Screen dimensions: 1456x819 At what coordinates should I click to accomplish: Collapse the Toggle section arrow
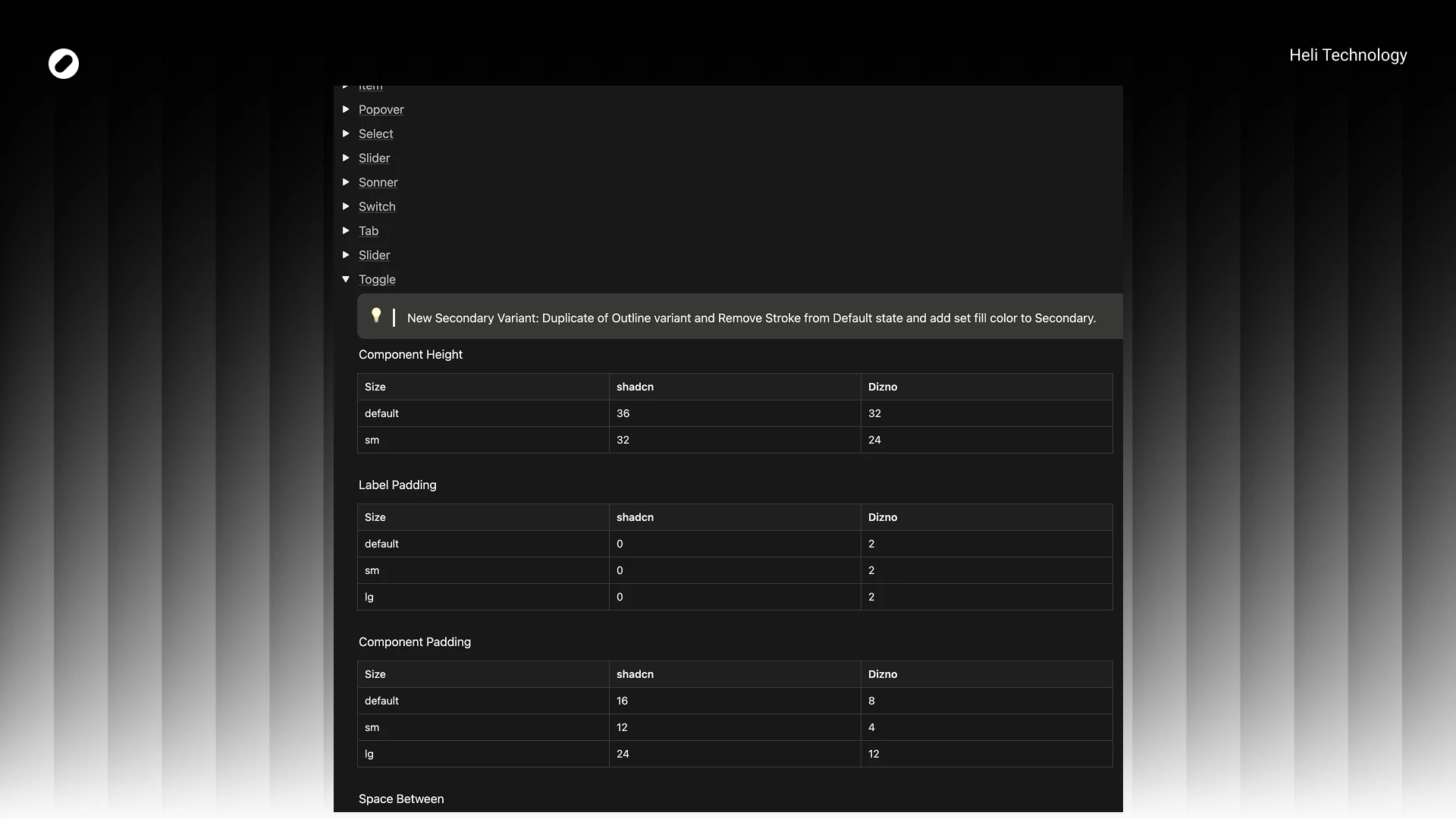pyautogui.click(x=346, y=279)
